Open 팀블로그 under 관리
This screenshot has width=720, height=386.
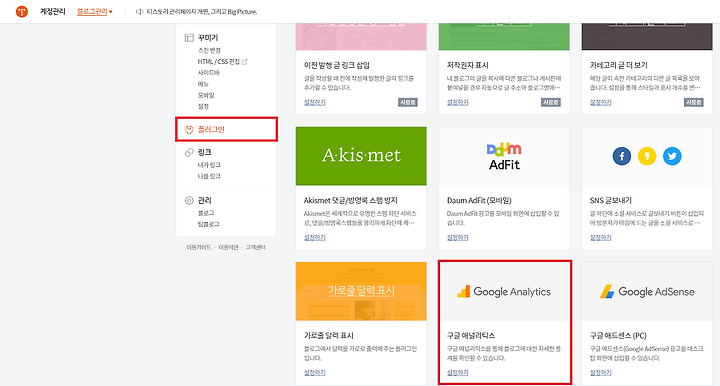point(208,224)
